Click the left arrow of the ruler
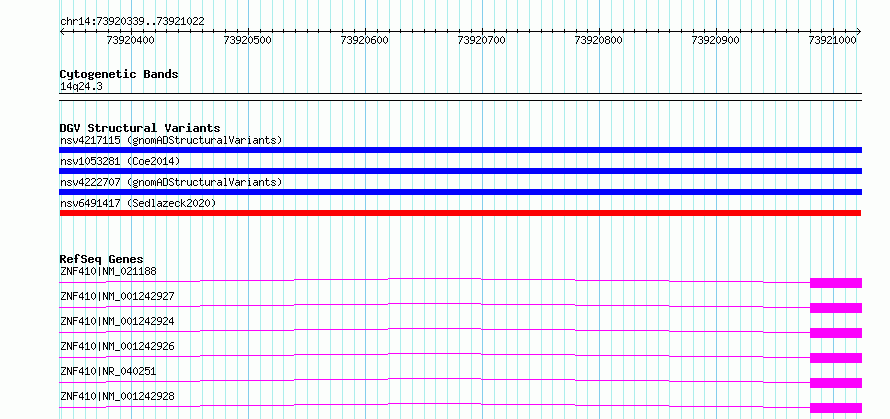890x419 pixels. tap(62, 31)
